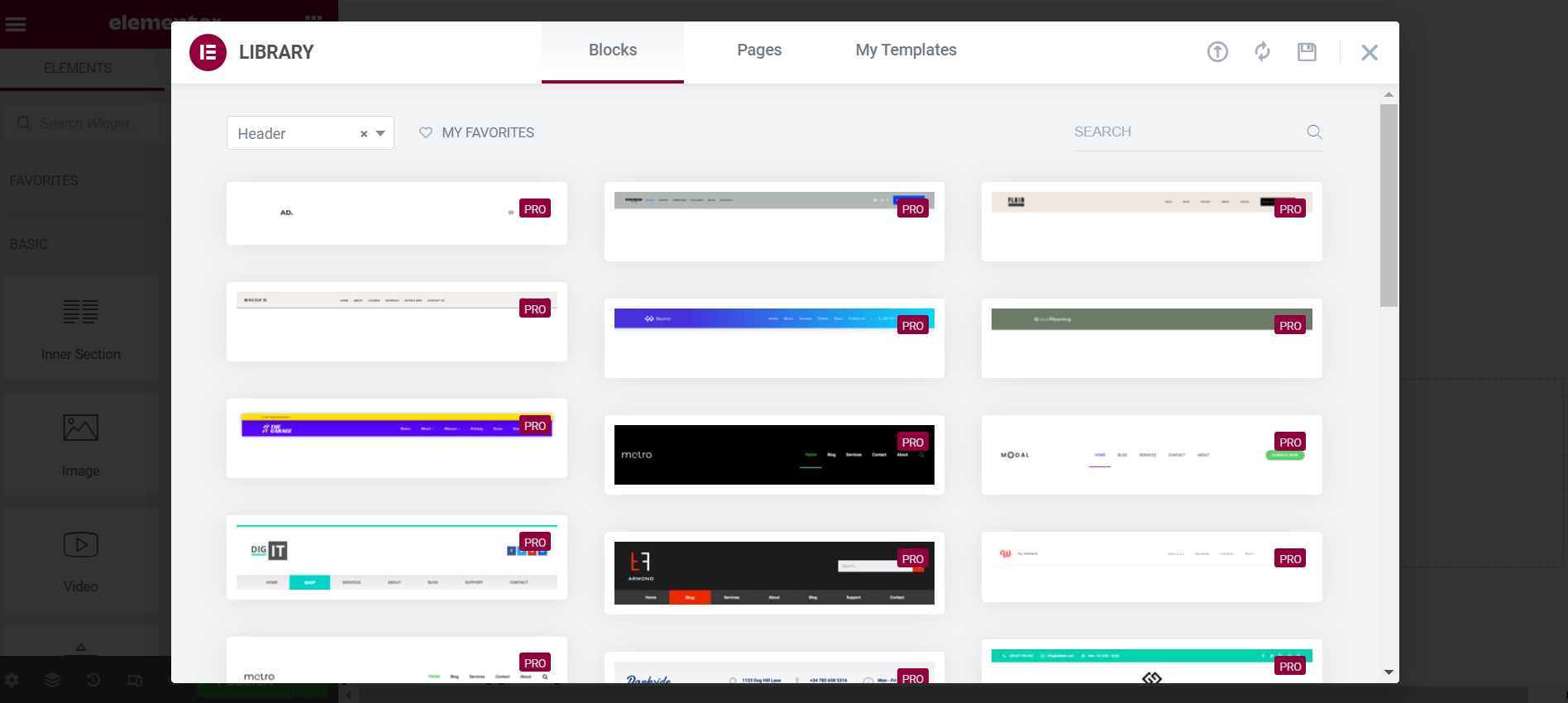Screen dimensions: 1568x703
Task: Click the heart icon next to My Favorites
Action: click(x=426, y=132)
